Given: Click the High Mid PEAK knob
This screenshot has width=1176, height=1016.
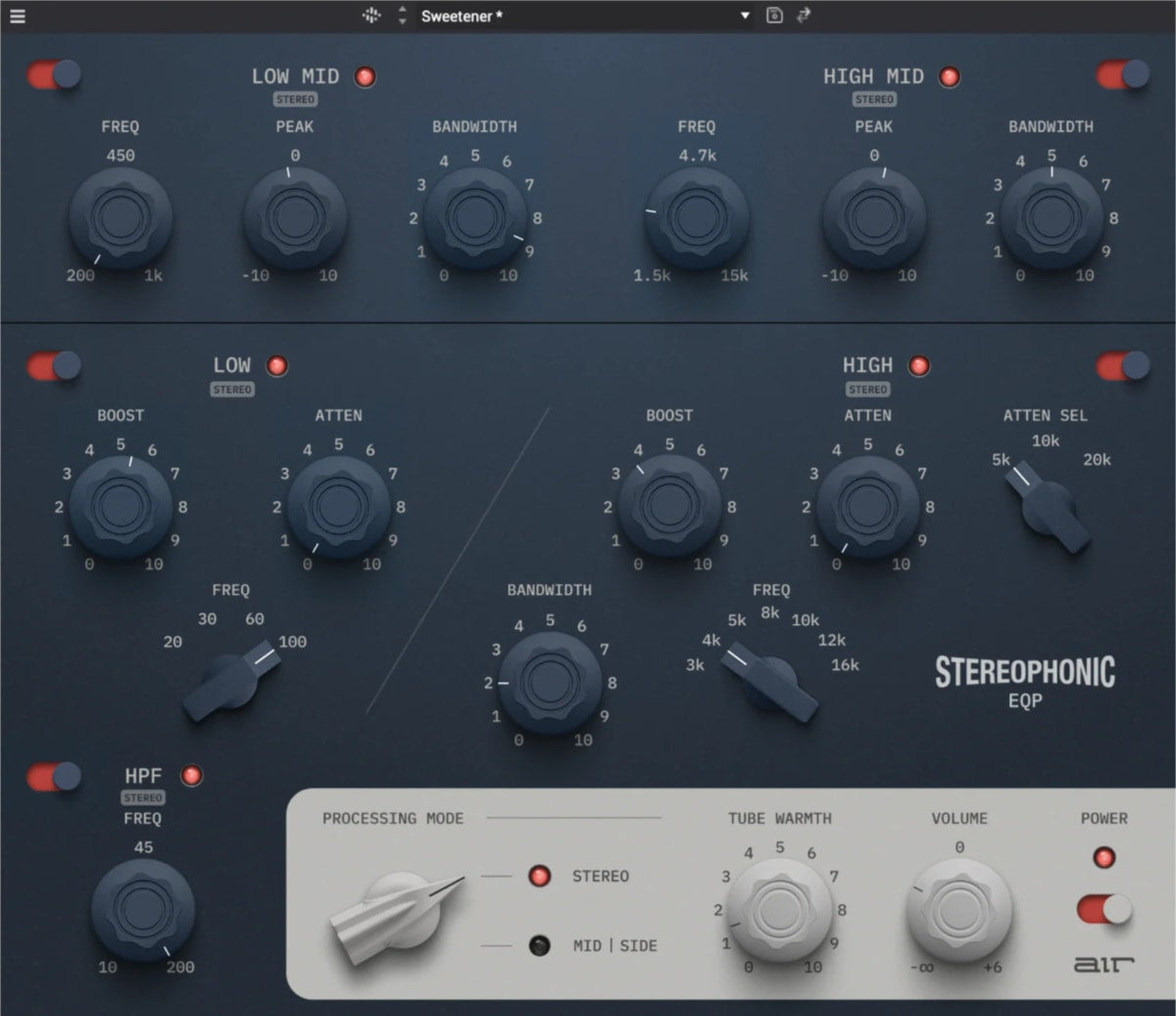Looking at the screenshot, I should [873, 218].
